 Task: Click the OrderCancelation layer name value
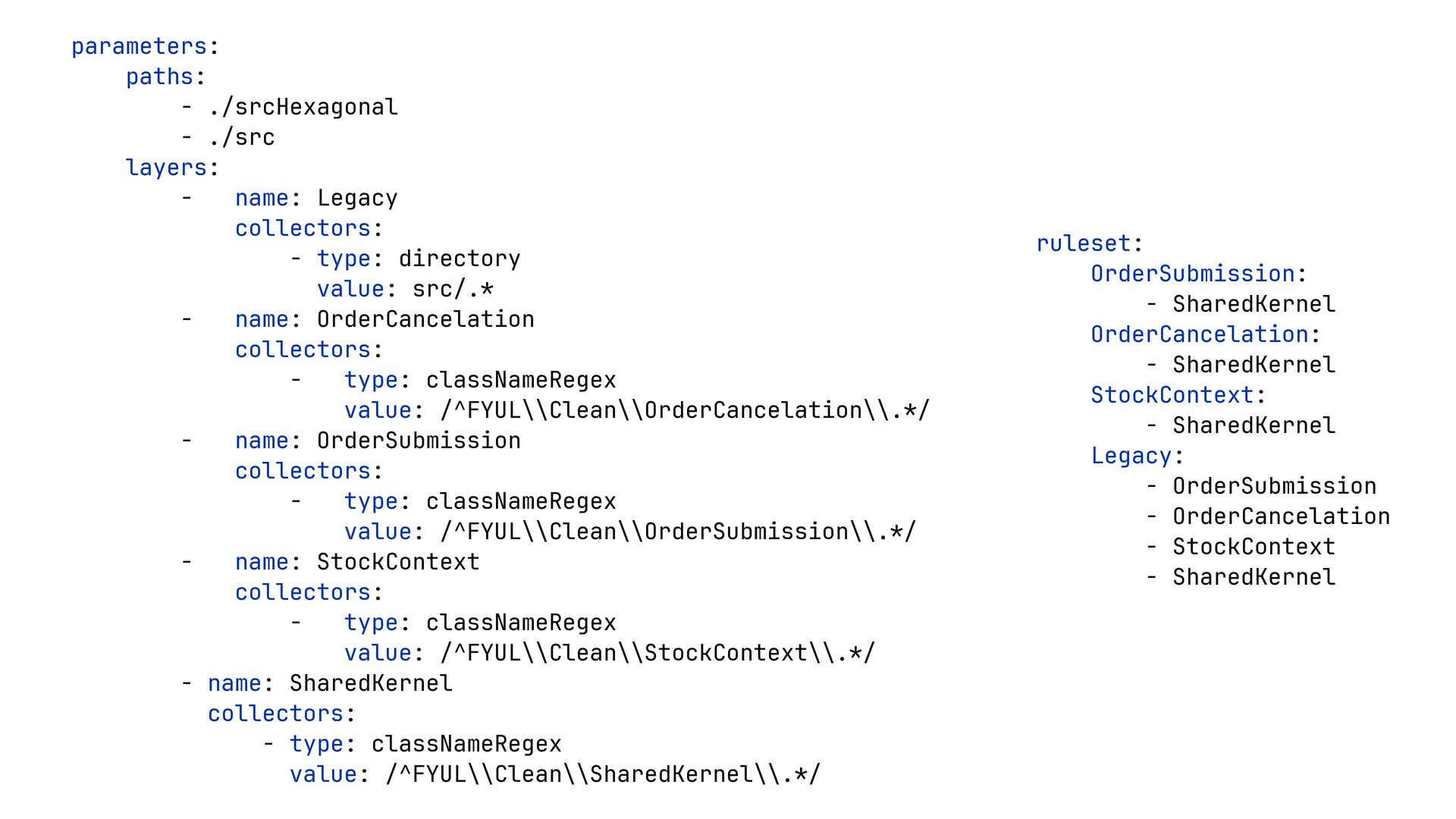click(425, 320)
